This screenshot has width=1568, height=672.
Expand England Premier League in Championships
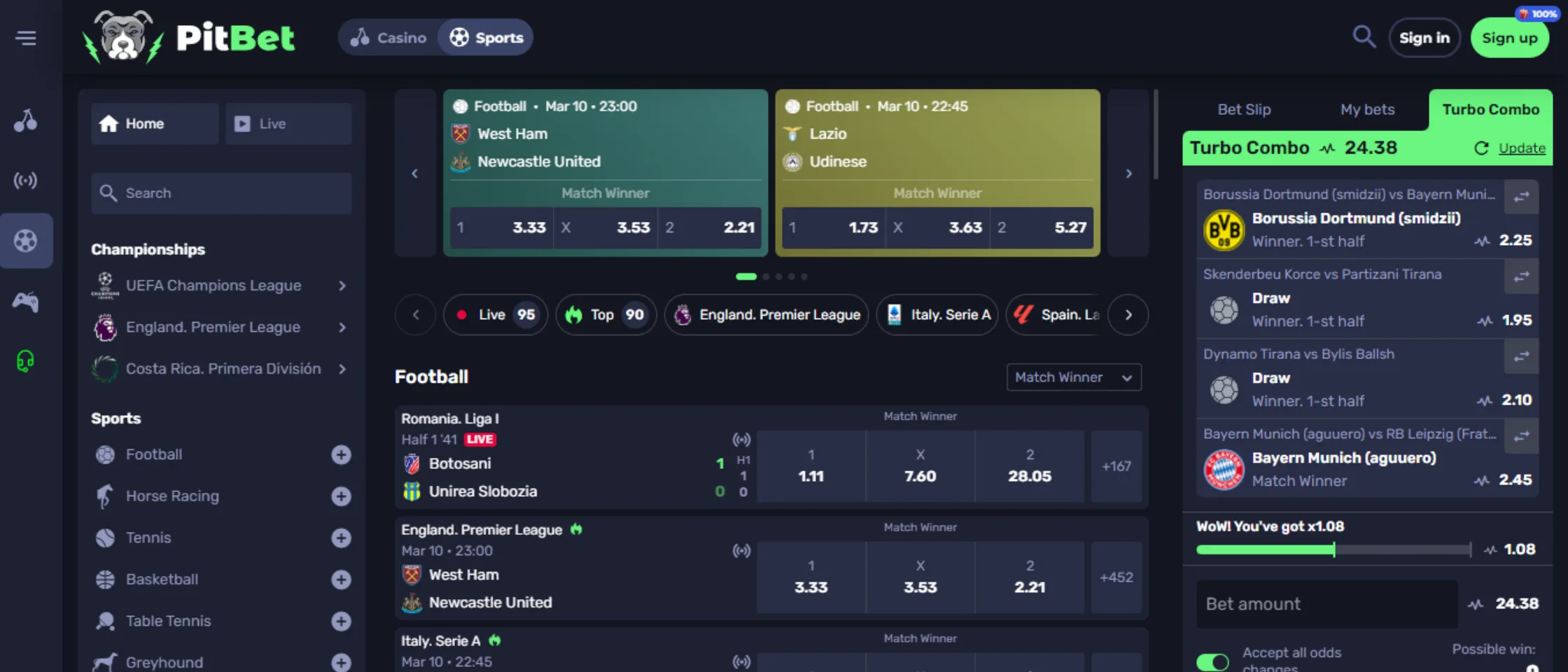point(342,328)
